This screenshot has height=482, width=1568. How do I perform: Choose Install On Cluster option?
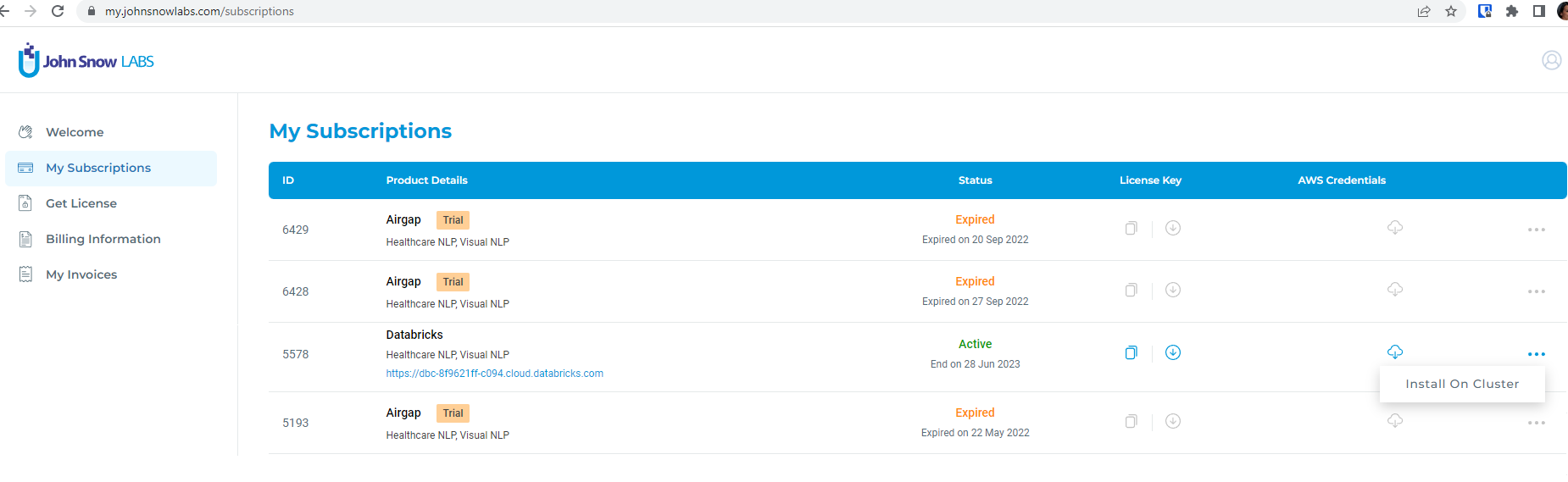1462,384
